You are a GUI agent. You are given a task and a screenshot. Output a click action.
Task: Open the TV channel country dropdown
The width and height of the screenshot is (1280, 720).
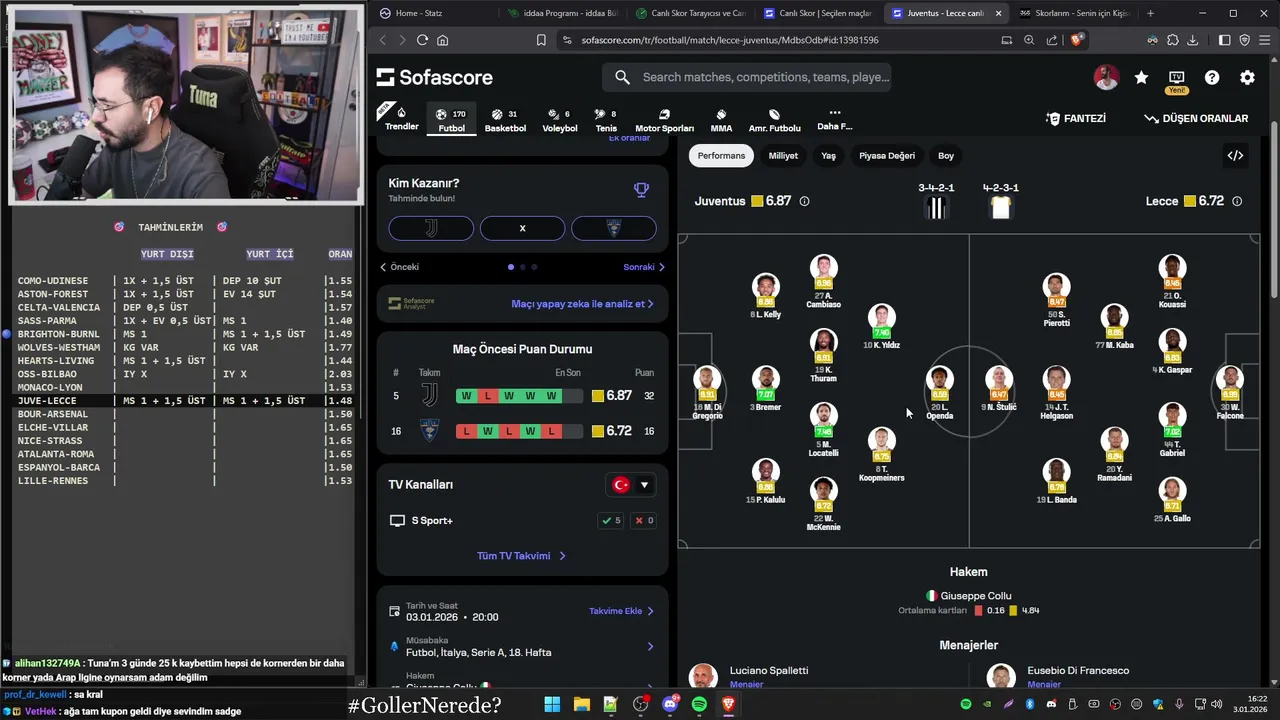tap(630, 485)
